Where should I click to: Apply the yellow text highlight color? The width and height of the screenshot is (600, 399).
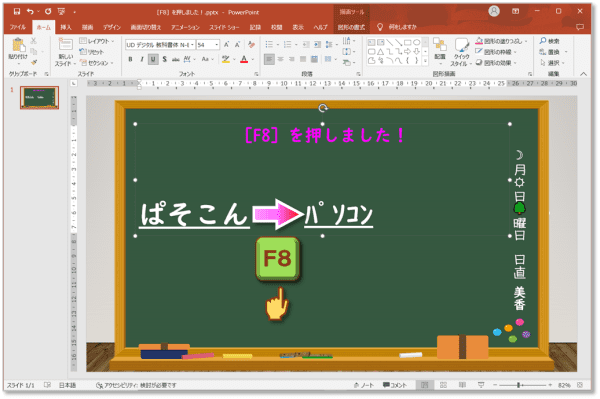(x=226, y=59)
